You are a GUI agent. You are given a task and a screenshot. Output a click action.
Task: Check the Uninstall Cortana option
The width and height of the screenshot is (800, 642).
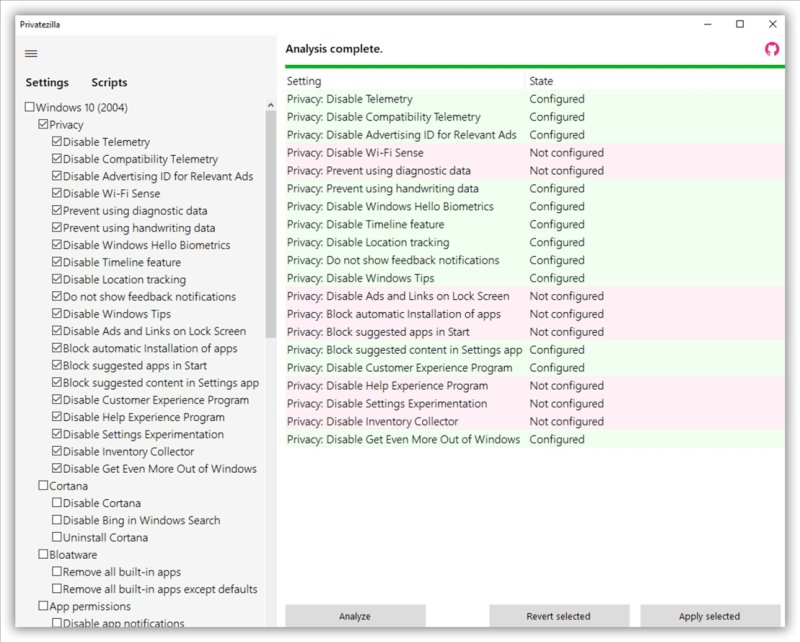57,537
